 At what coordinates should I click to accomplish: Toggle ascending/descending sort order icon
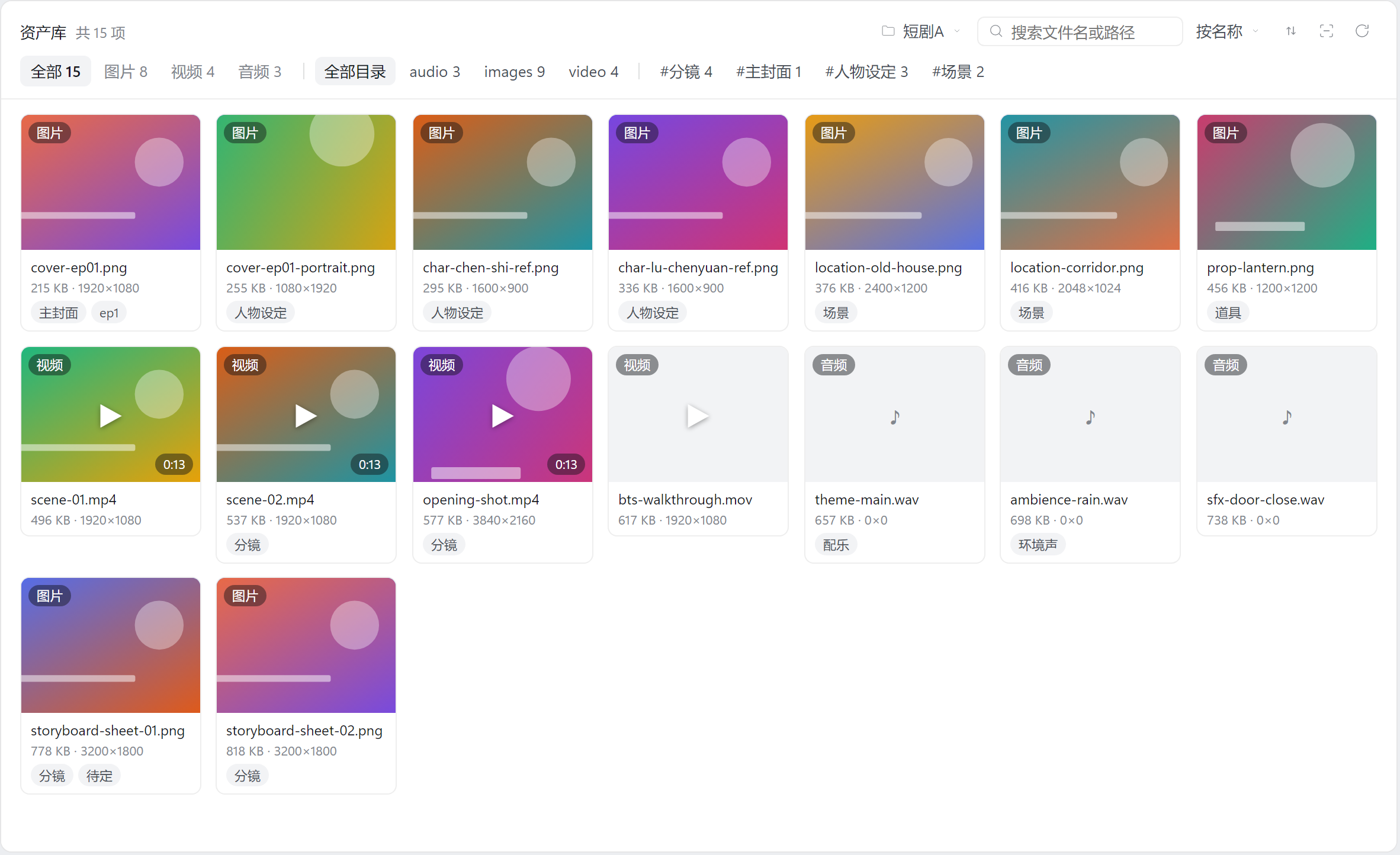pos(1291,31)
